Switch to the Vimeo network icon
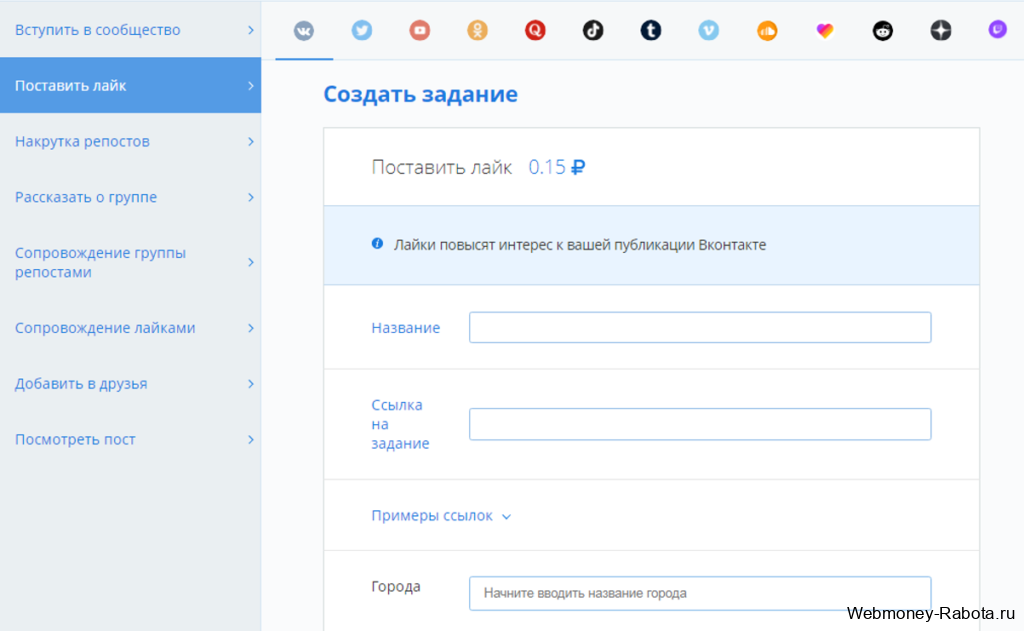Screen dimensions: 1024x631 pyautogui.click(x=709, y=30)
